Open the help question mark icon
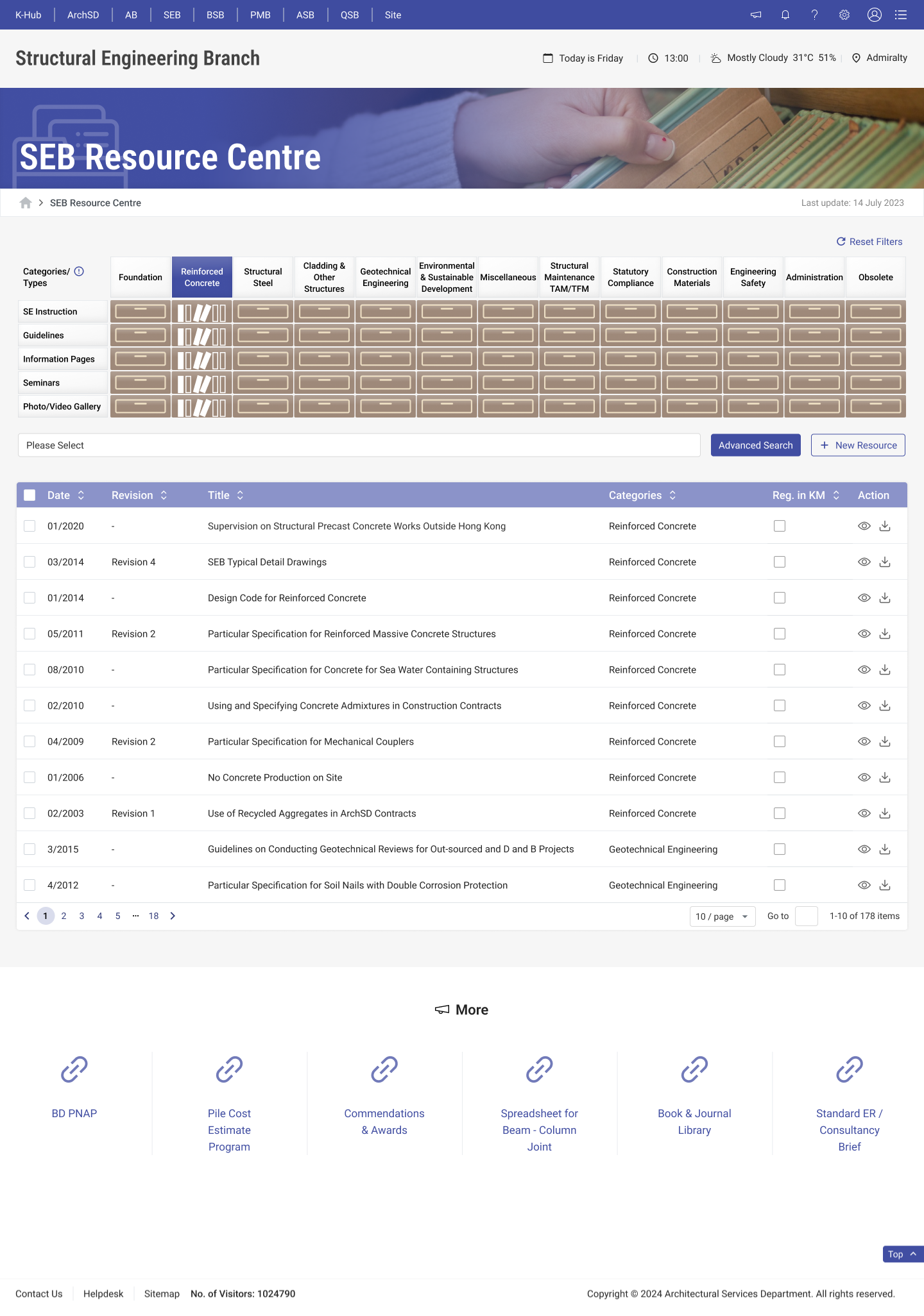Screen dimensions: 924x1316 (x=814, y=15)
